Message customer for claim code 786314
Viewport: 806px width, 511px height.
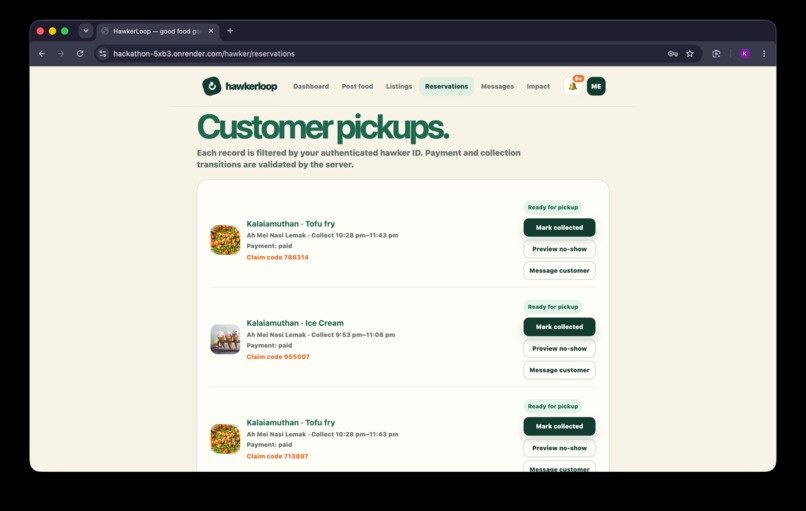(x=559, y=270)
